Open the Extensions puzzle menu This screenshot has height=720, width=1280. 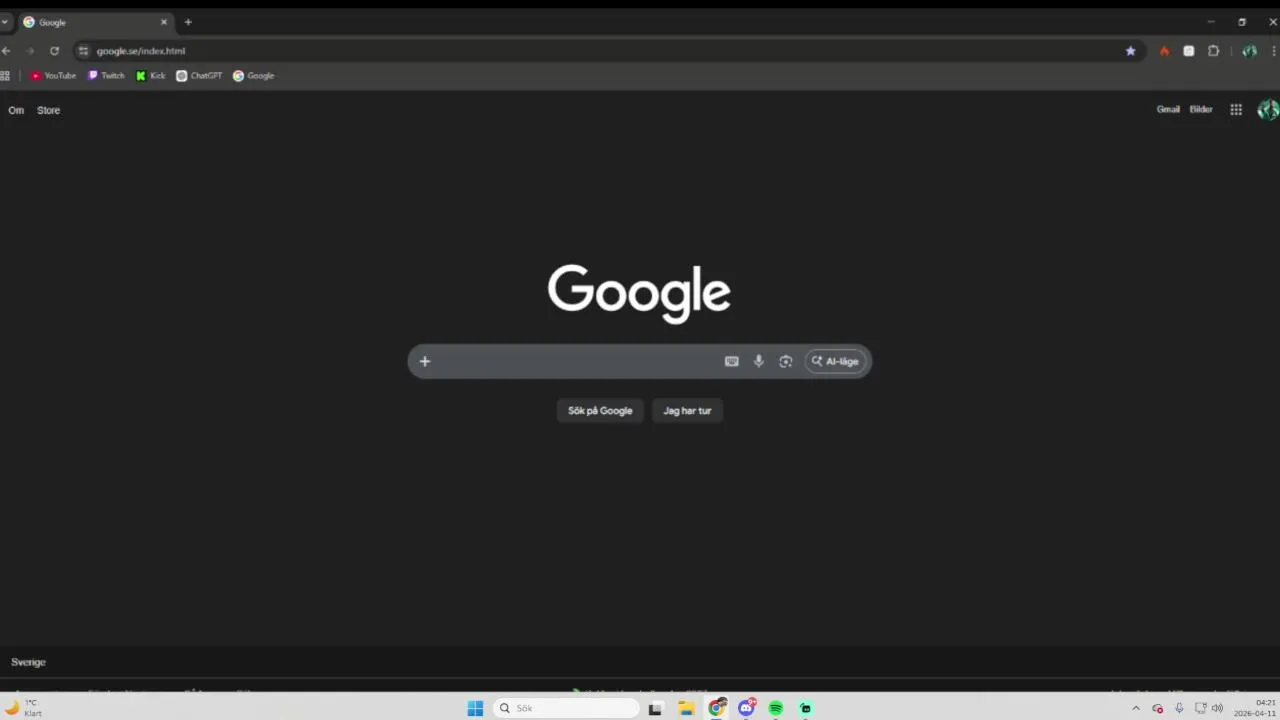[x=1214, y=51]
